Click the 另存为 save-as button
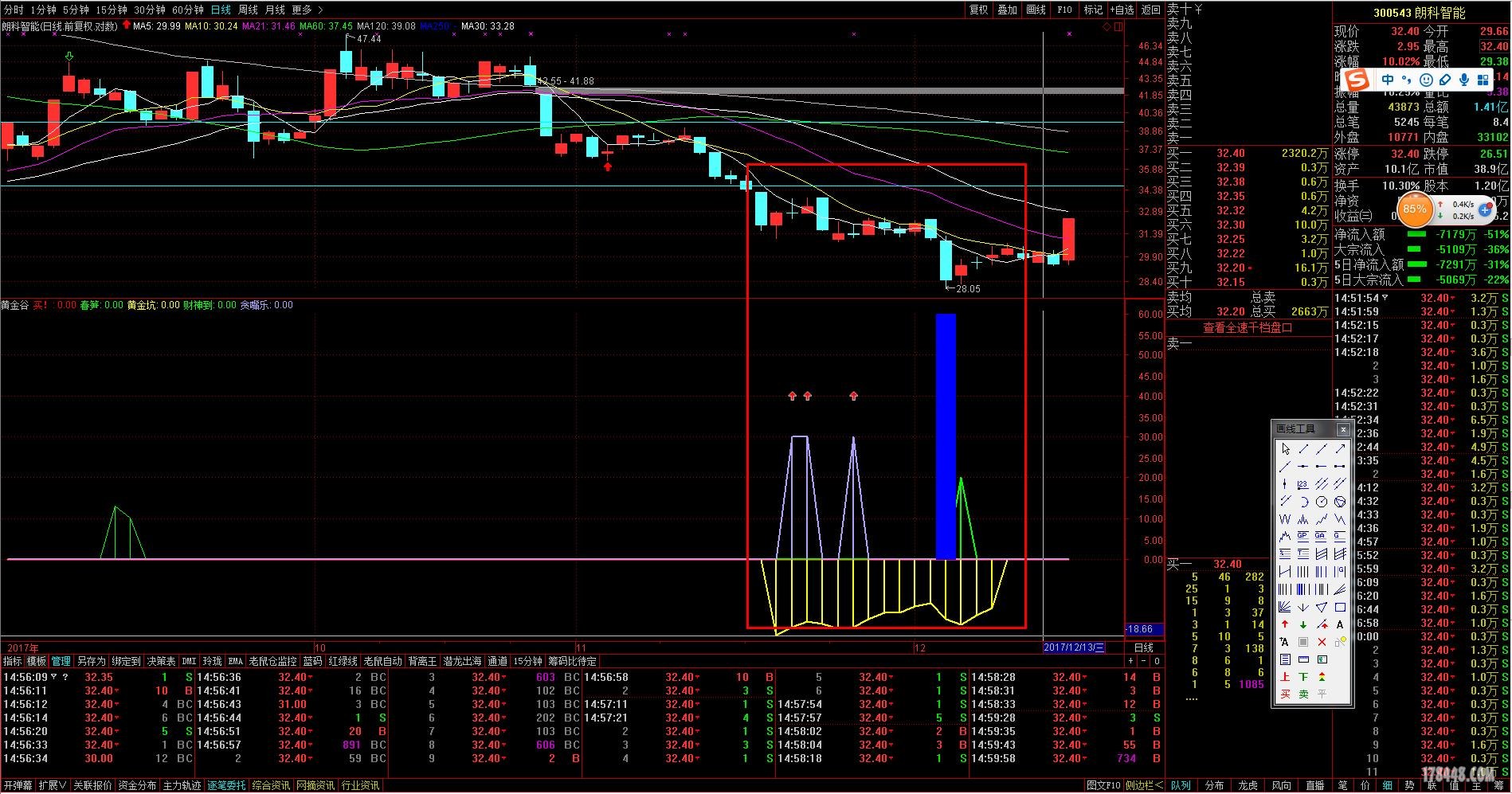The width and height of the screenshot is (1512, 794). pyautogui.click(x=91, y=661)
